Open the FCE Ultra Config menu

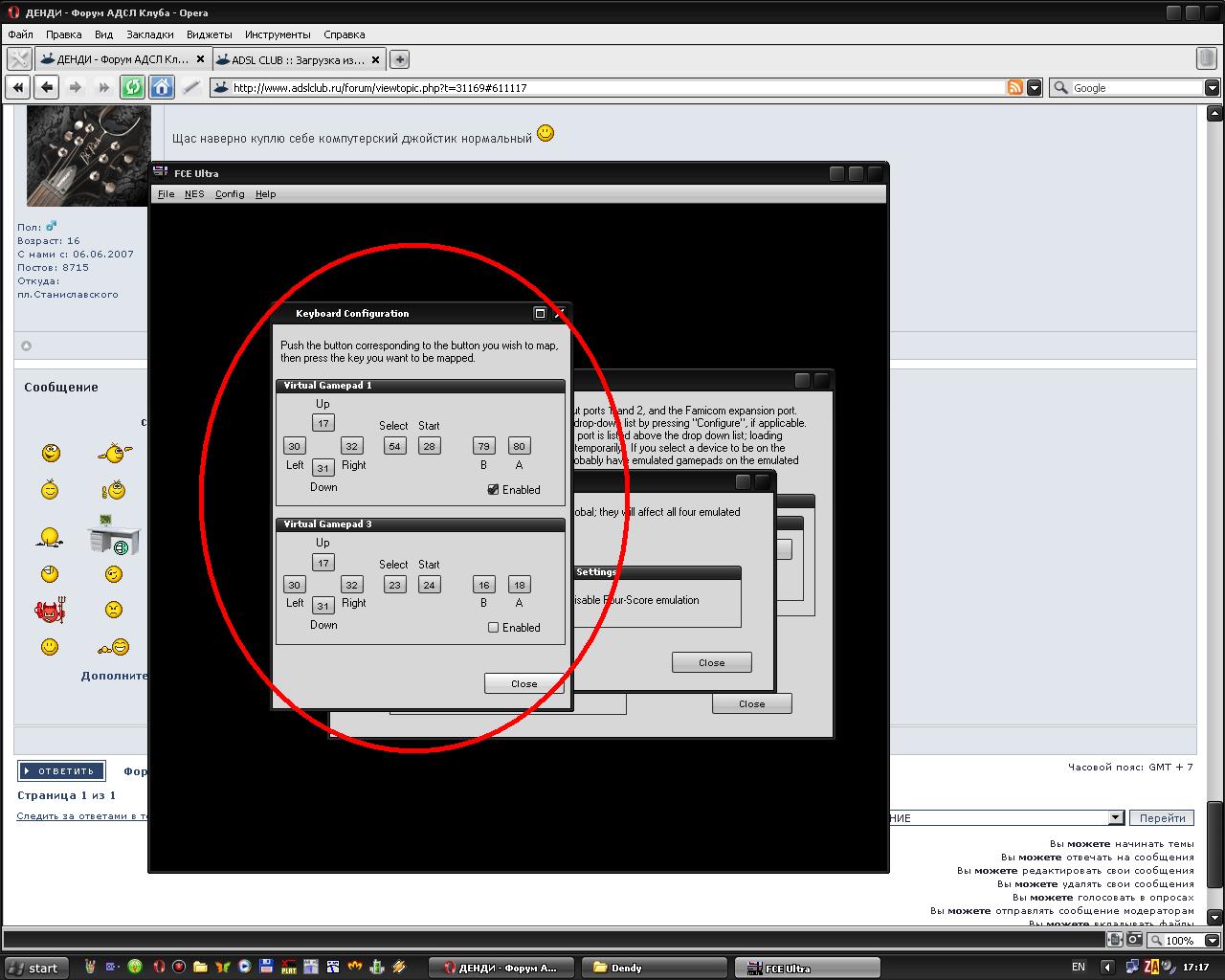coord(230,193)
